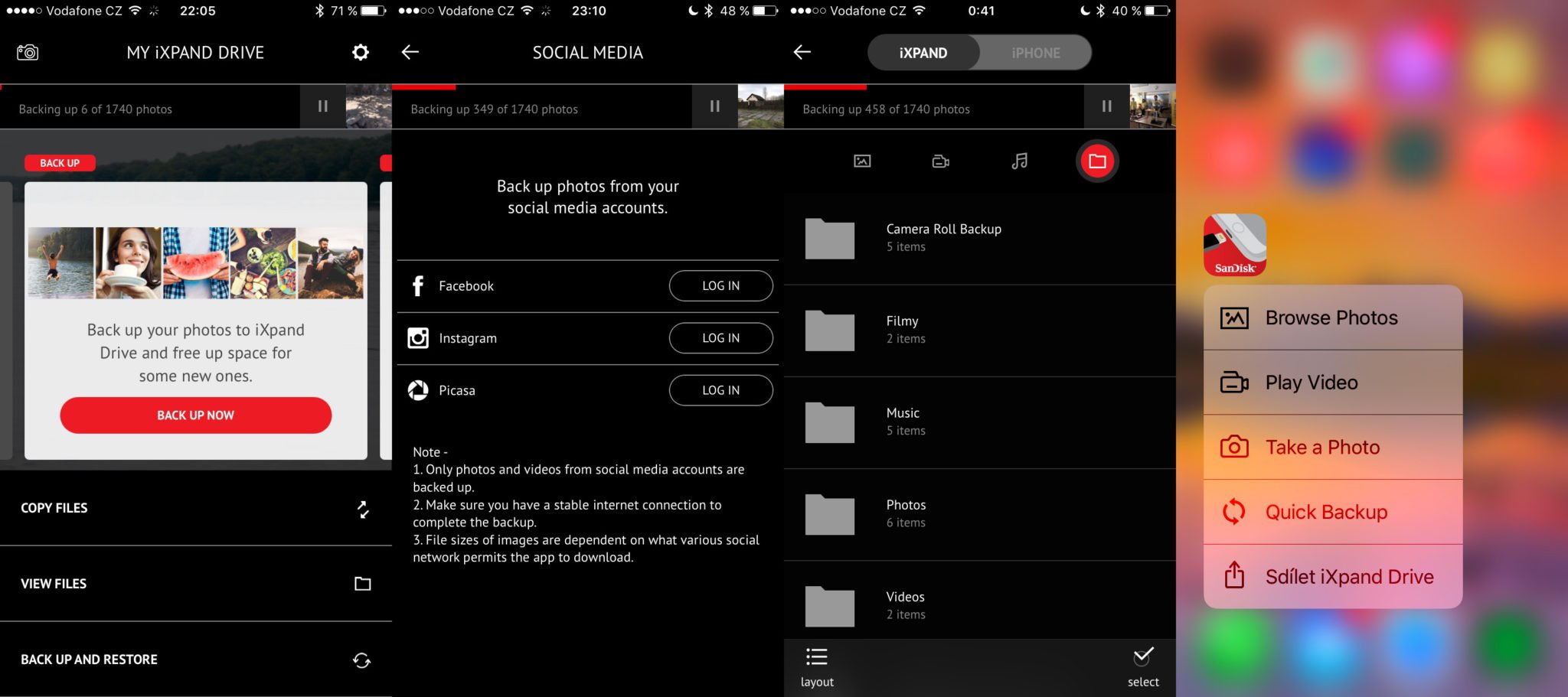Image resolution: width=1568 pixels, height=697 pixels.
Task: Select the music note filter icon
Action: [x=1019, y=161]
